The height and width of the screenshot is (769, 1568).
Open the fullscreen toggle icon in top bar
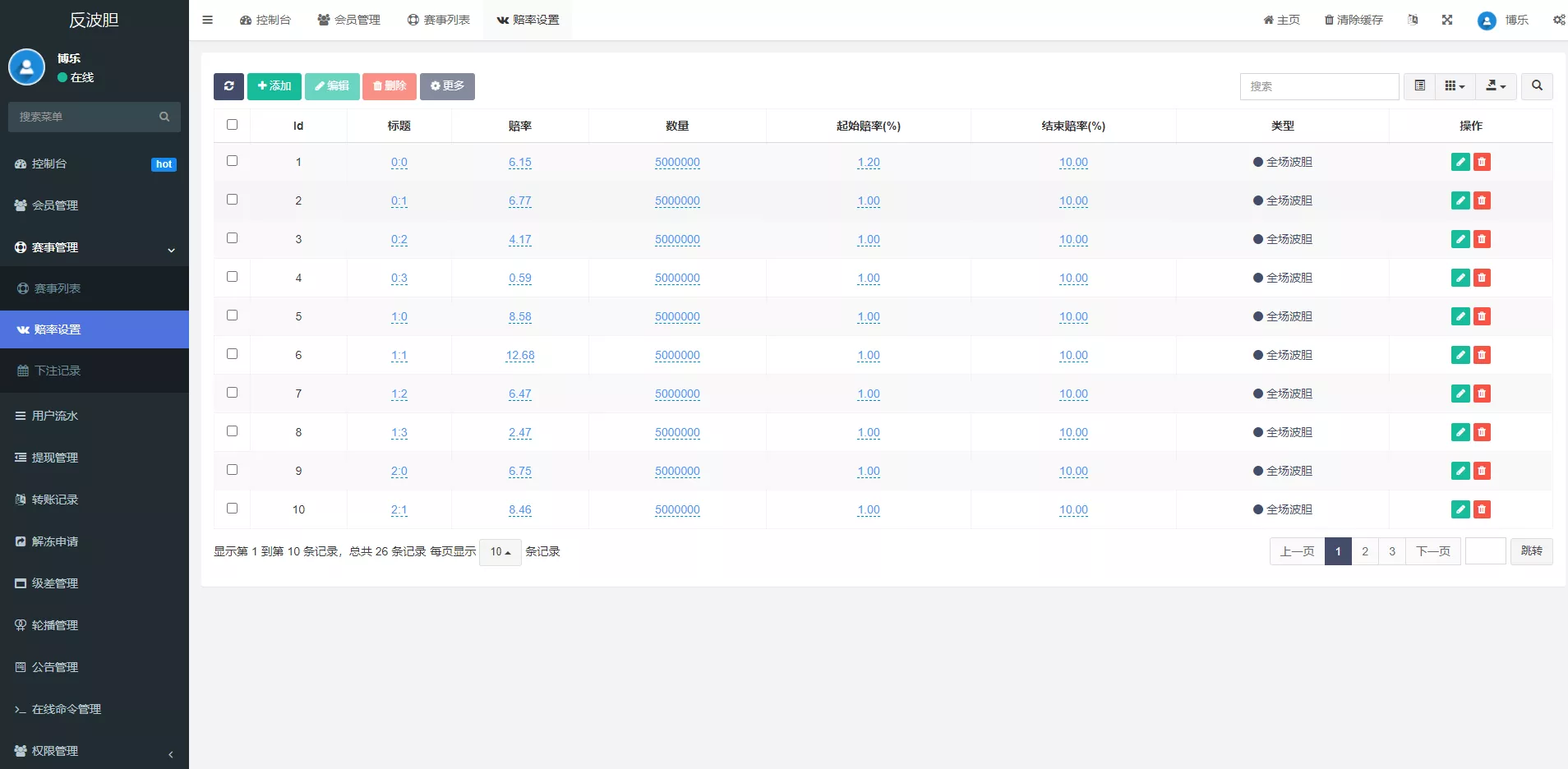point(1446,19)
